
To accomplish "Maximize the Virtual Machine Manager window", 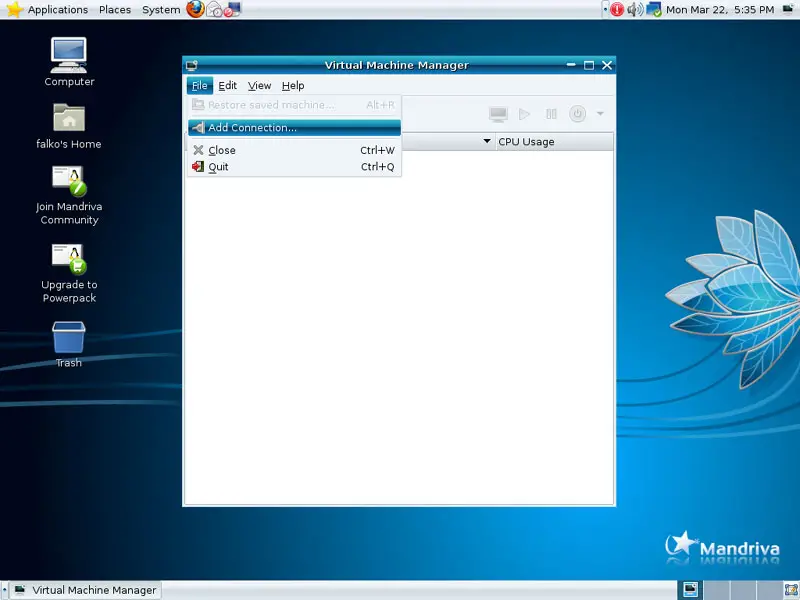I will click(589, 65).
